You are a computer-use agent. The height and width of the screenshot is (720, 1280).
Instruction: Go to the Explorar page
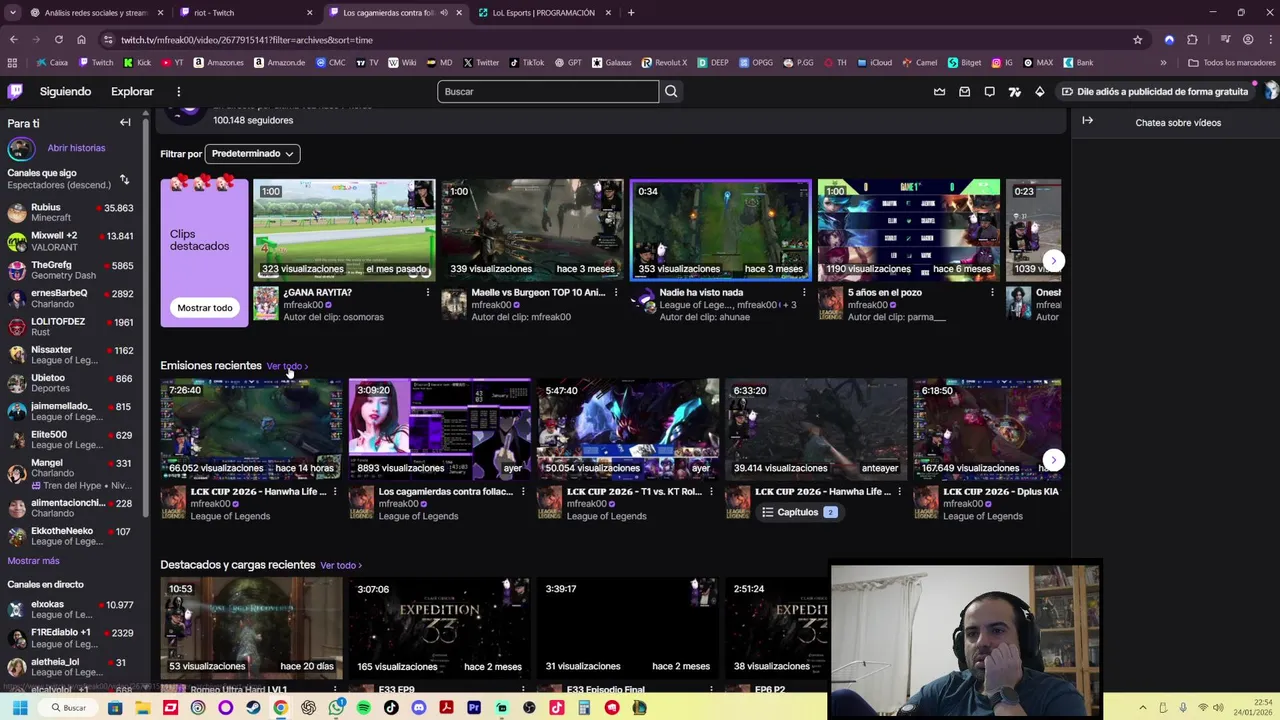(132, 91)
